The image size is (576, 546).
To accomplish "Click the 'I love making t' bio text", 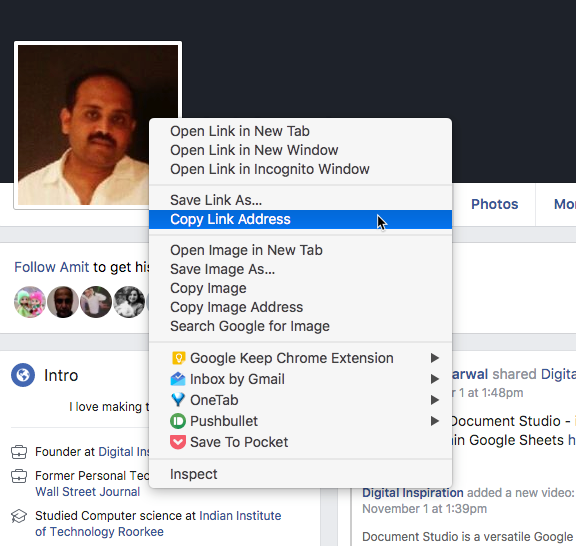I will pos(109,407).
